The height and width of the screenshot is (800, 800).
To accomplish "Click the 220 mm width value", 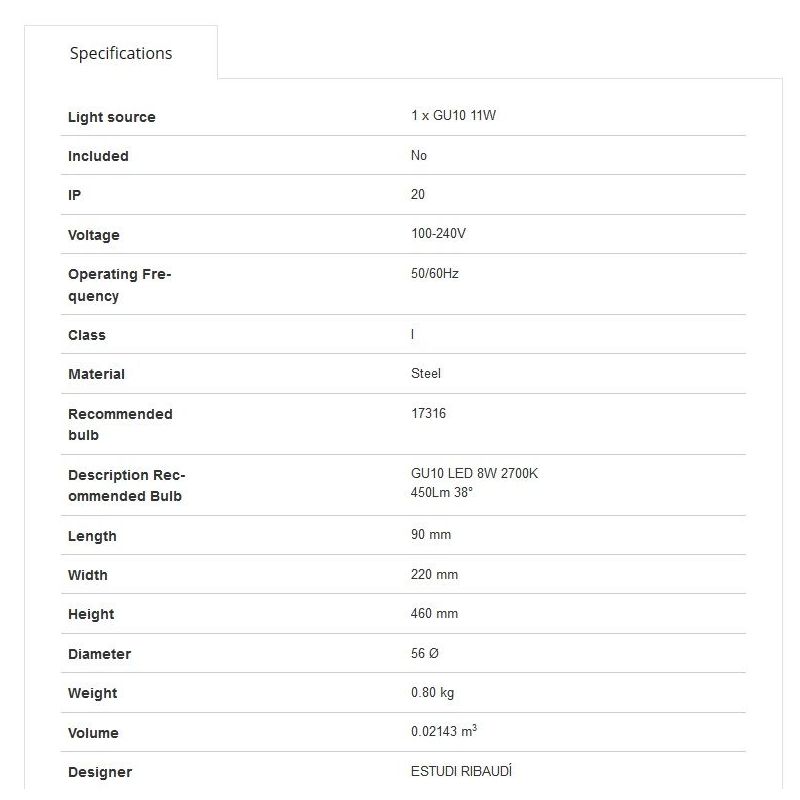I will (x=434, y=575).
